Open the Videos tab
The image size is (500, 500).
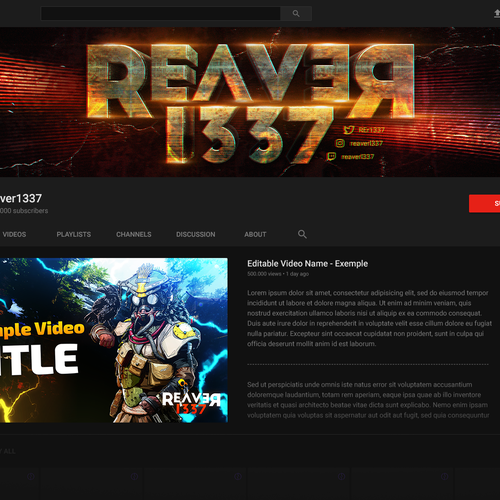pos(14,234)
